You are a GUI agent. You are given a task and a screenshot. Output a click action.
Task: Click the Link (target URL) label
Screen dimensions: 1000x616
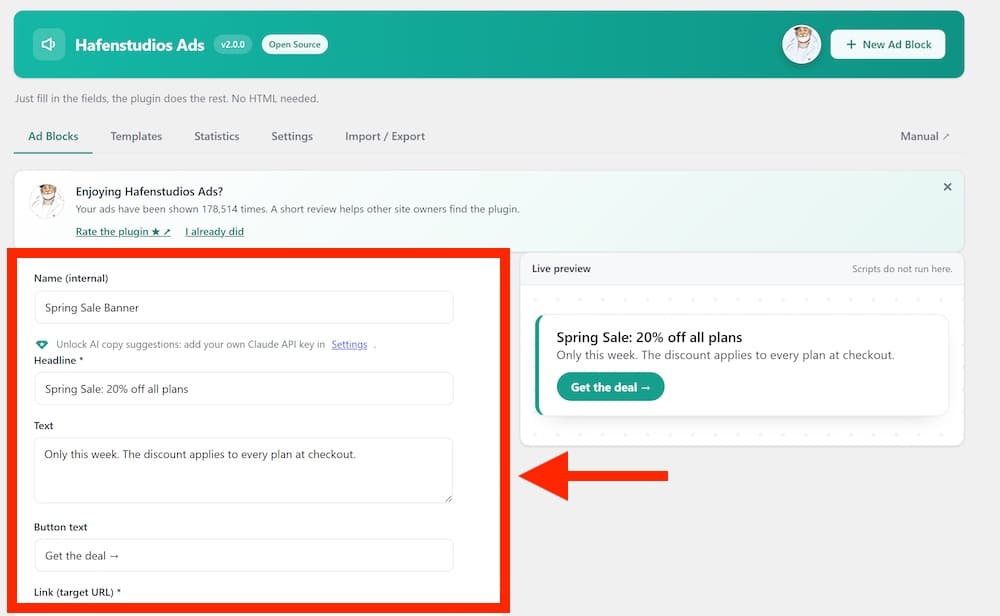77,592
